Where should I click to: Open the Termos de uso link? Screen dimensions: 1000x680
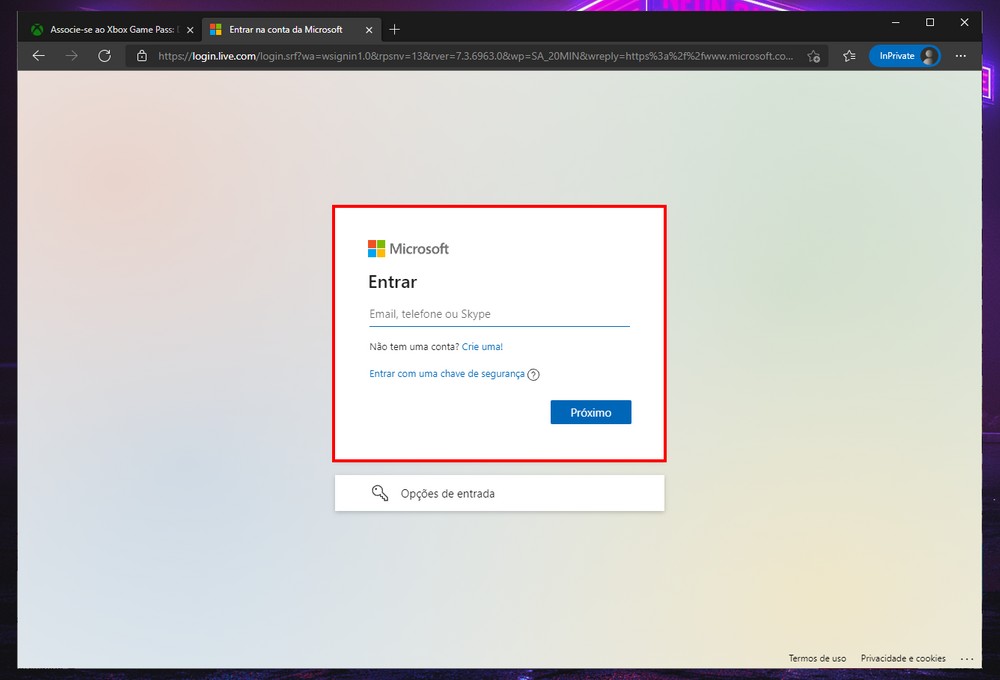[x=817, y=658]
